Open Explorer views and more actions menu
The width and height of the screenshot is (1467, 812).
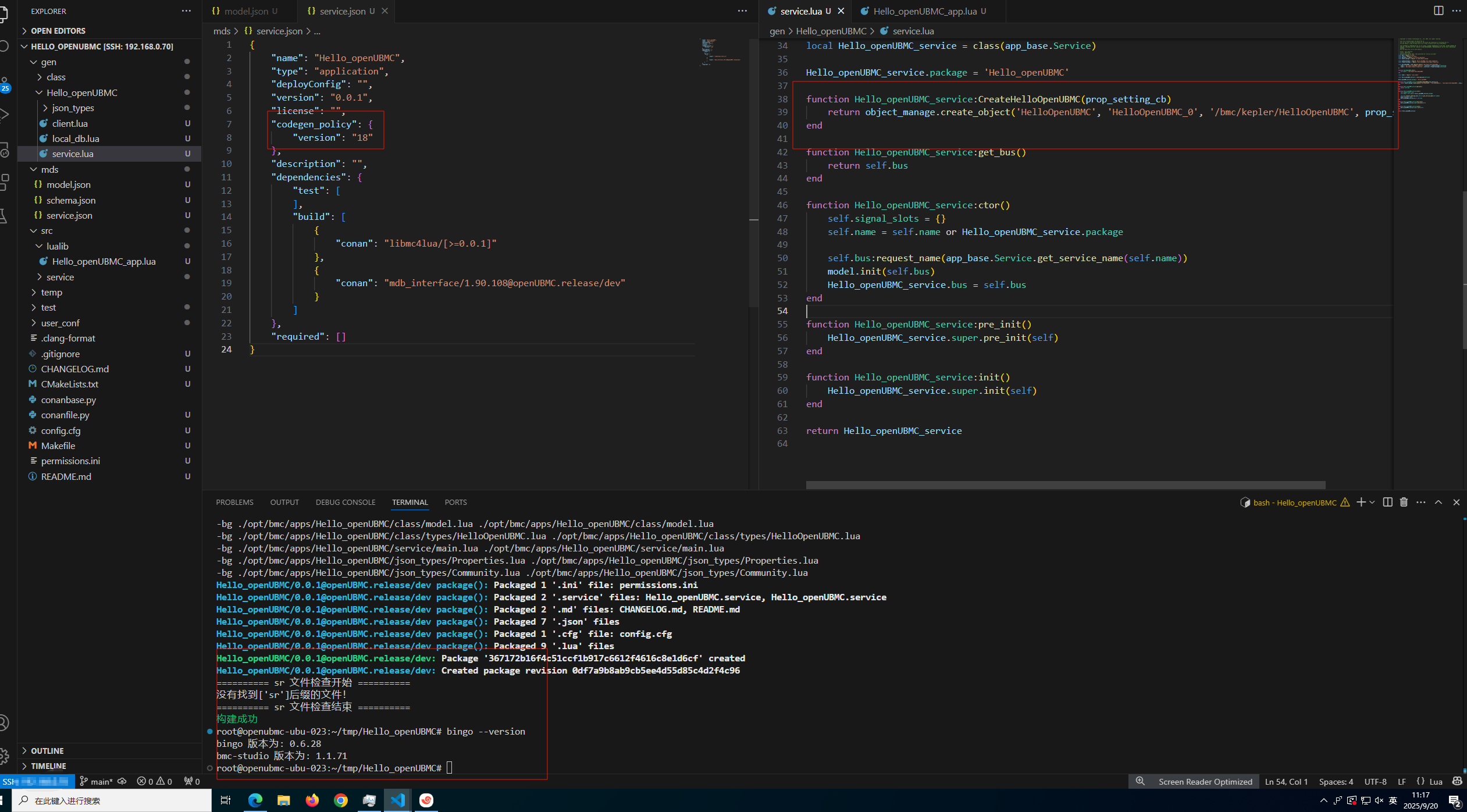coord(186,10)
